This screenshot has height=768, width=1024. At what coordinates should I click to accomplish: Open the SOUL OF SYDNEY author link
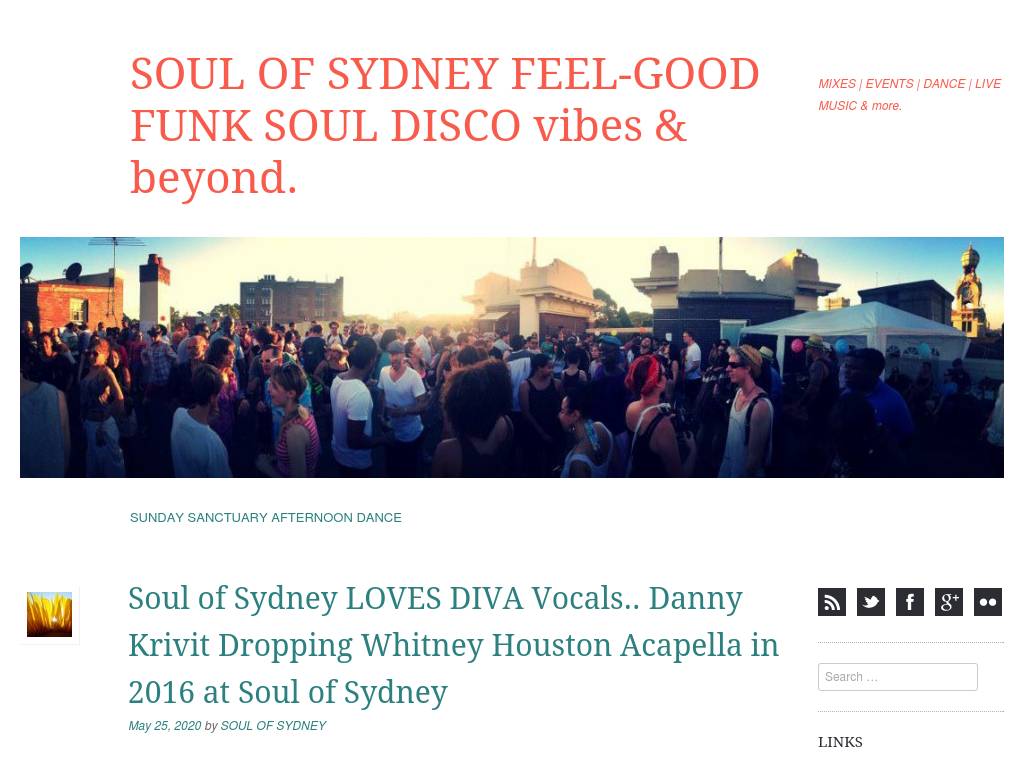273,726
